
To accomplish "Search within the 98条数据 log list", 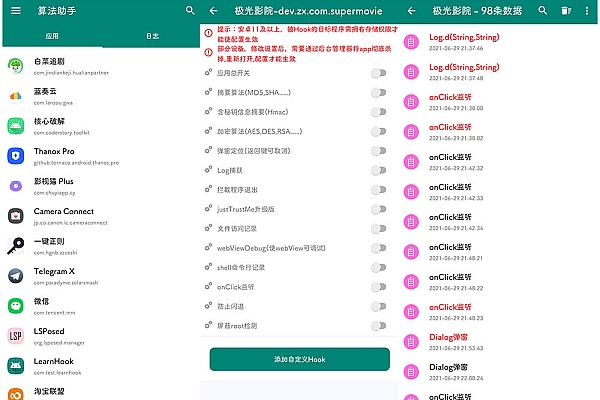I will pyautogui.click(x=543, y=10).
